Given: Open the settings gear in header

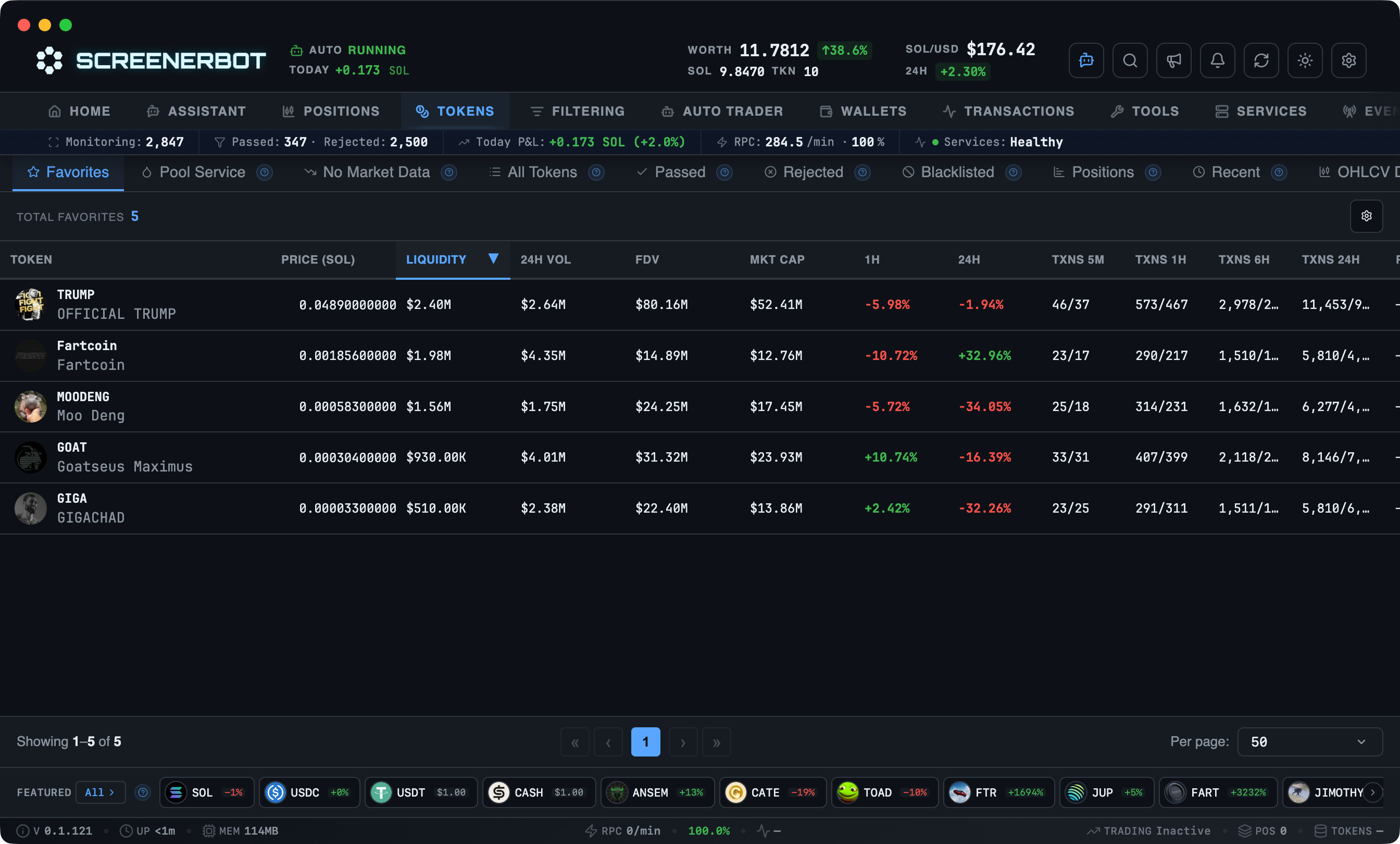Looking at the screenshot, I should click(x=1348, y=60).
